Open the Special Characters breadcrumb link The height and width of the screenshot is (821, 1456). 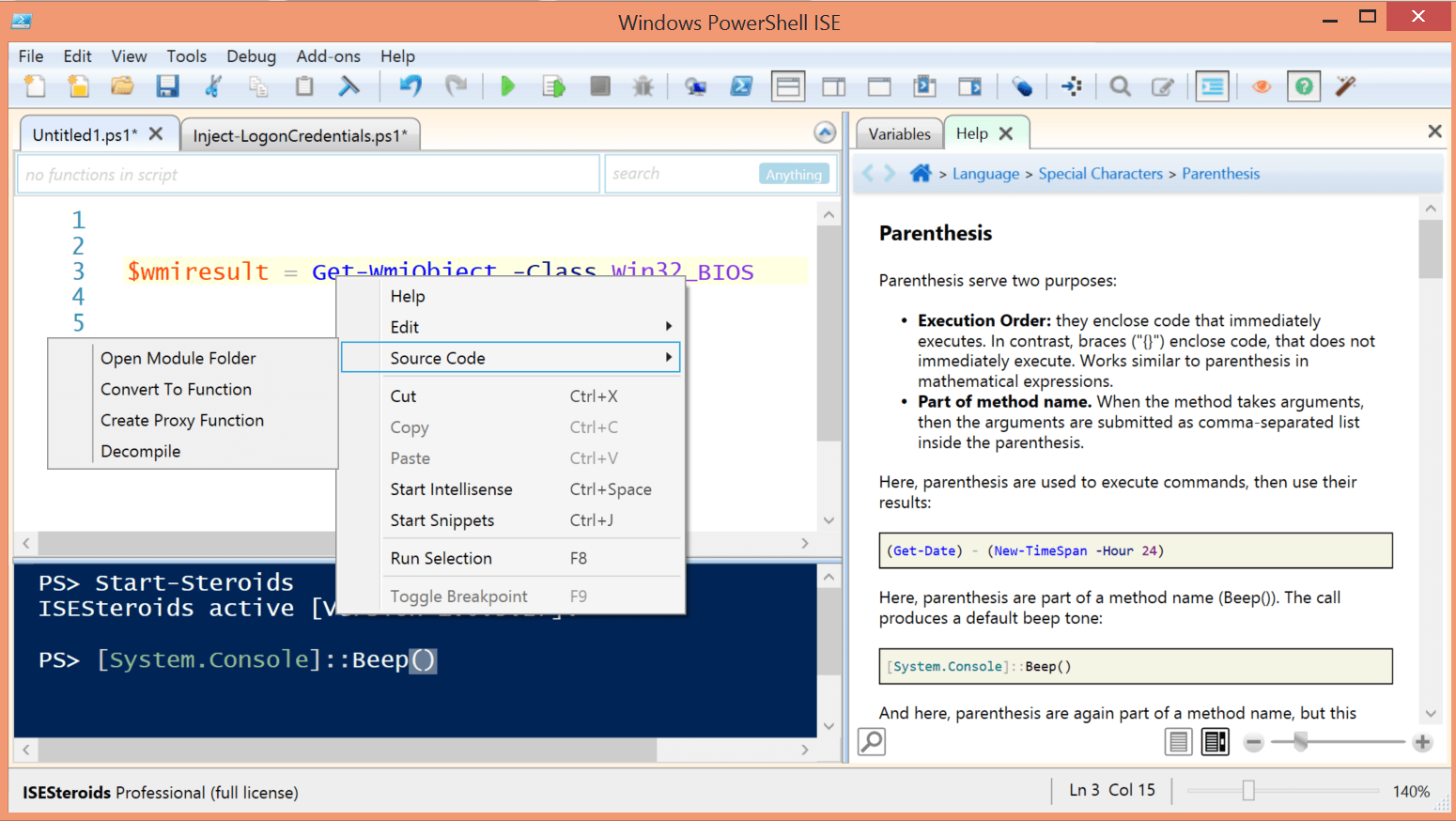tap(1100, 174)
